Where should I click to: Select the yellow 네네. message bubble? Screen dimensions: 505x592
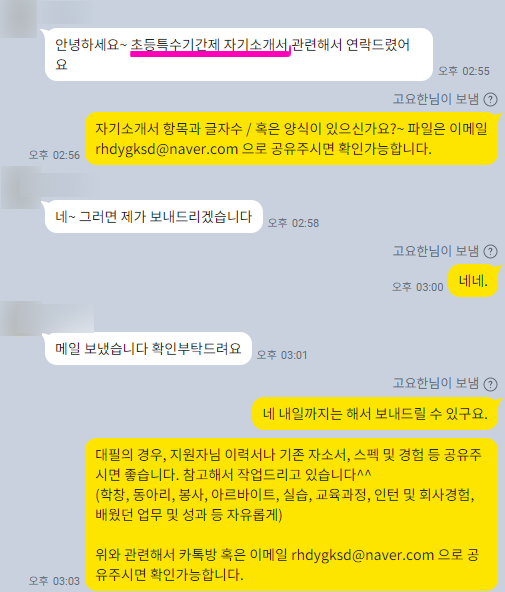(473, 281)
